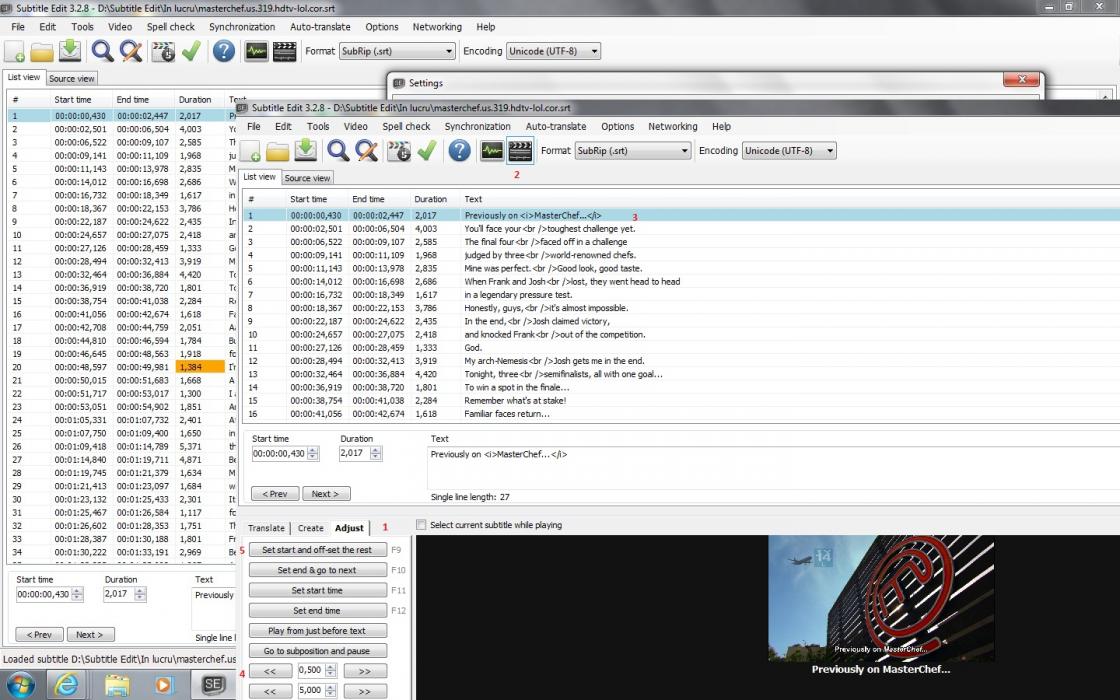Click the New subtitle icon in the front window toolbar

tap(250, 151)
